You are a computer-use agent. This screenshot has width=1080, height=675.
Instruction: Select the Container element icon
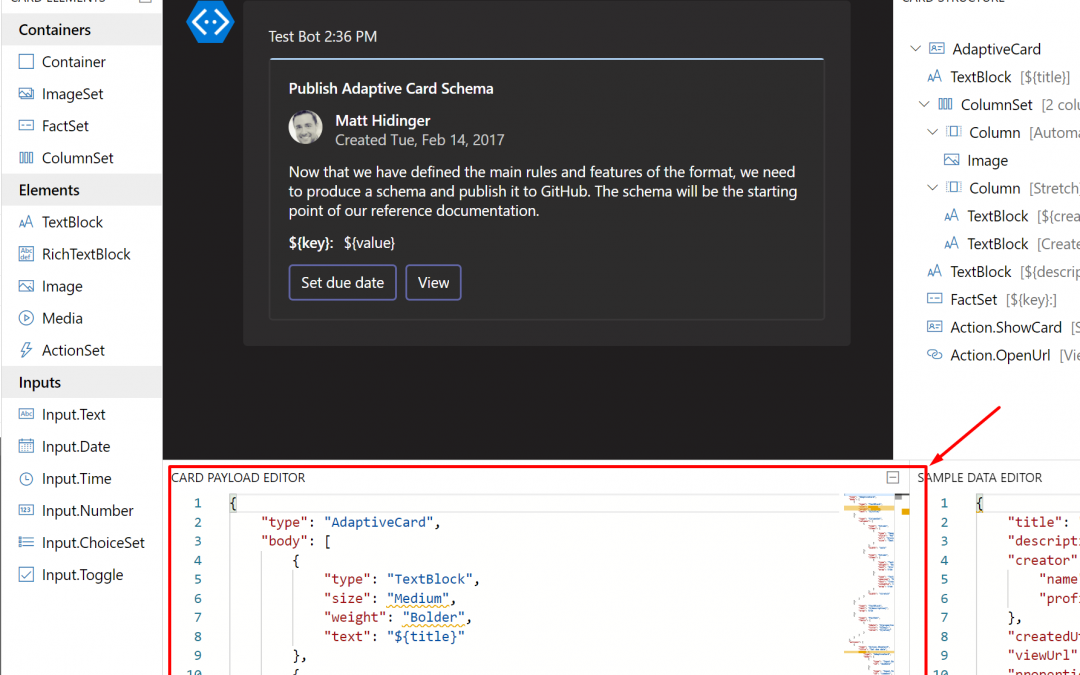coord(26,62)
